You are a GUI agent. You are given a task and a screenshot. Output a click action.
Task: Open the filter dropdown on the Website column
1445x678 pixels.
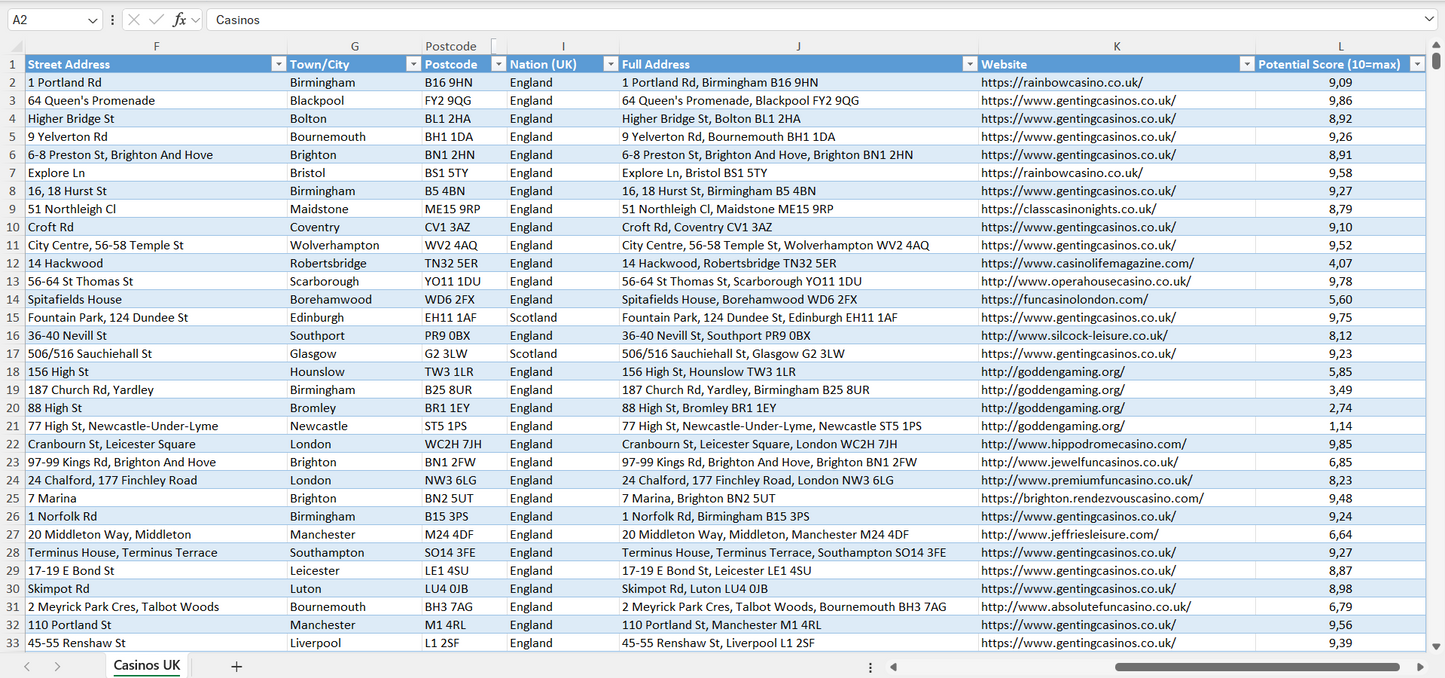[1246, 63]
